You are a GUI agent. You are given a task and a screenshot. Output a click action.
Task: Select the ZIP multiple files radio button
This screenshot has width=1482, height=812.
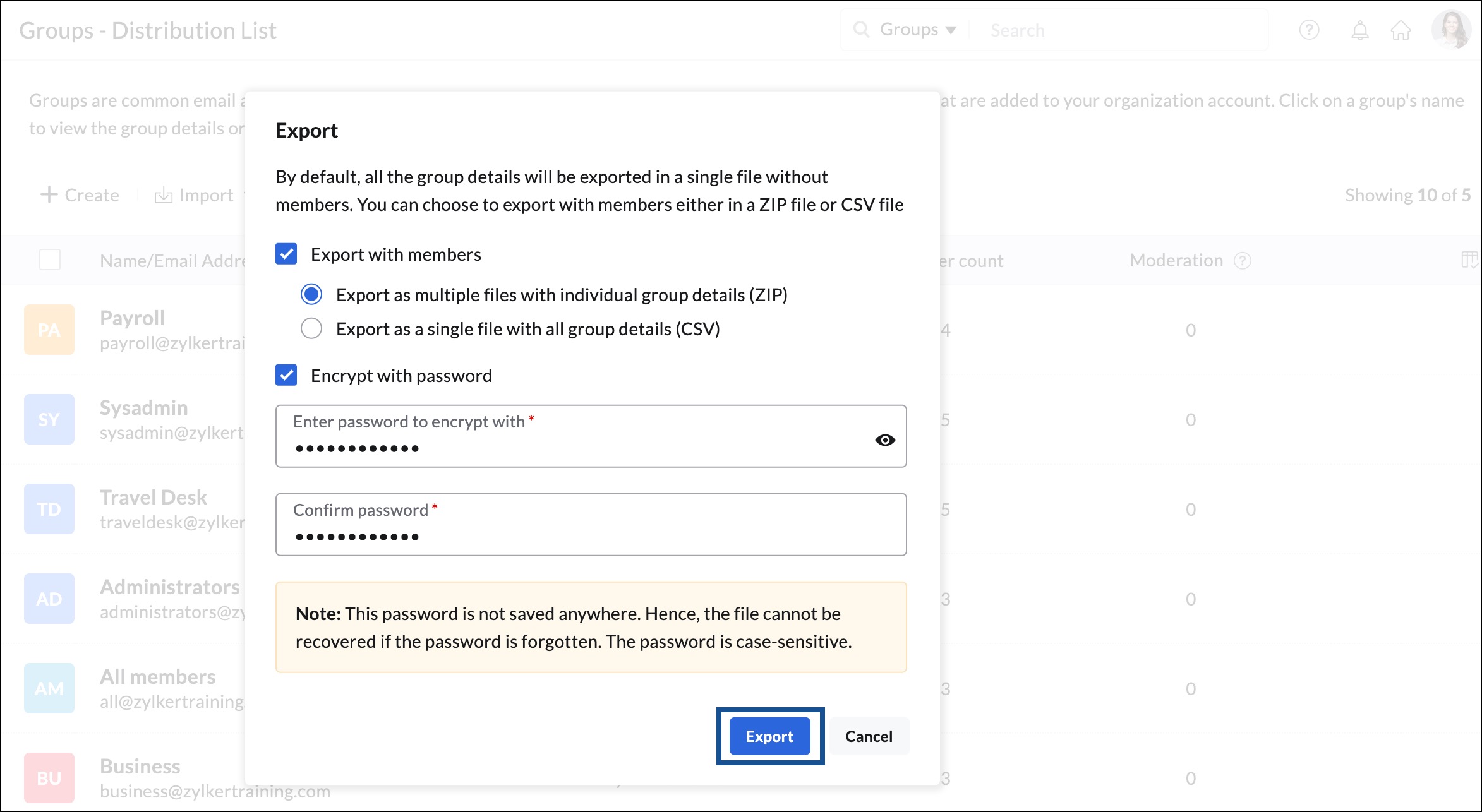tap(312, 294)
